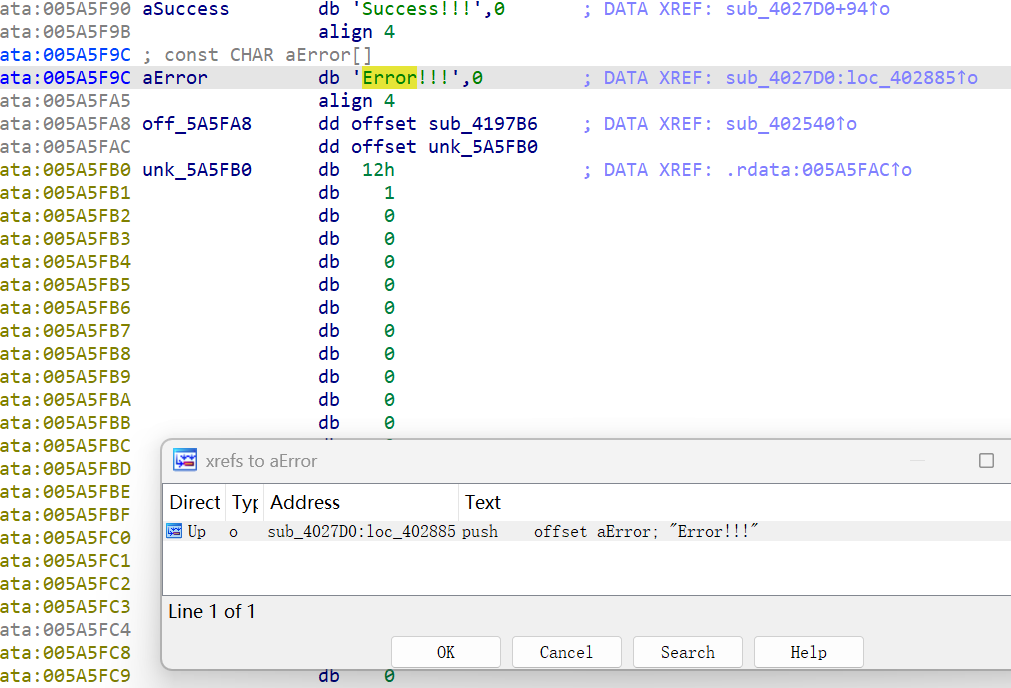Image resolution: width=1011 pixels, height=688 pixels.
Task: Maximize the xrefs to aError dialog
Action: coord(986,460)
